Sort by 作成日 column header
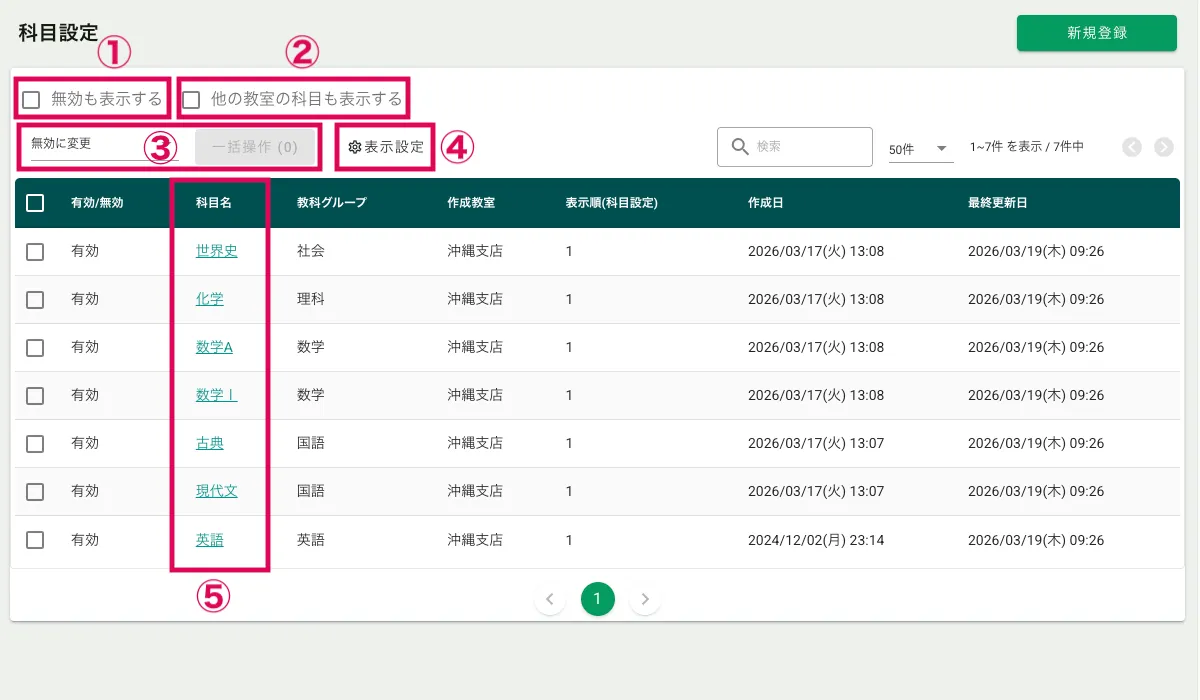This screenshot has width=1200, height=700. coord(765,203)
